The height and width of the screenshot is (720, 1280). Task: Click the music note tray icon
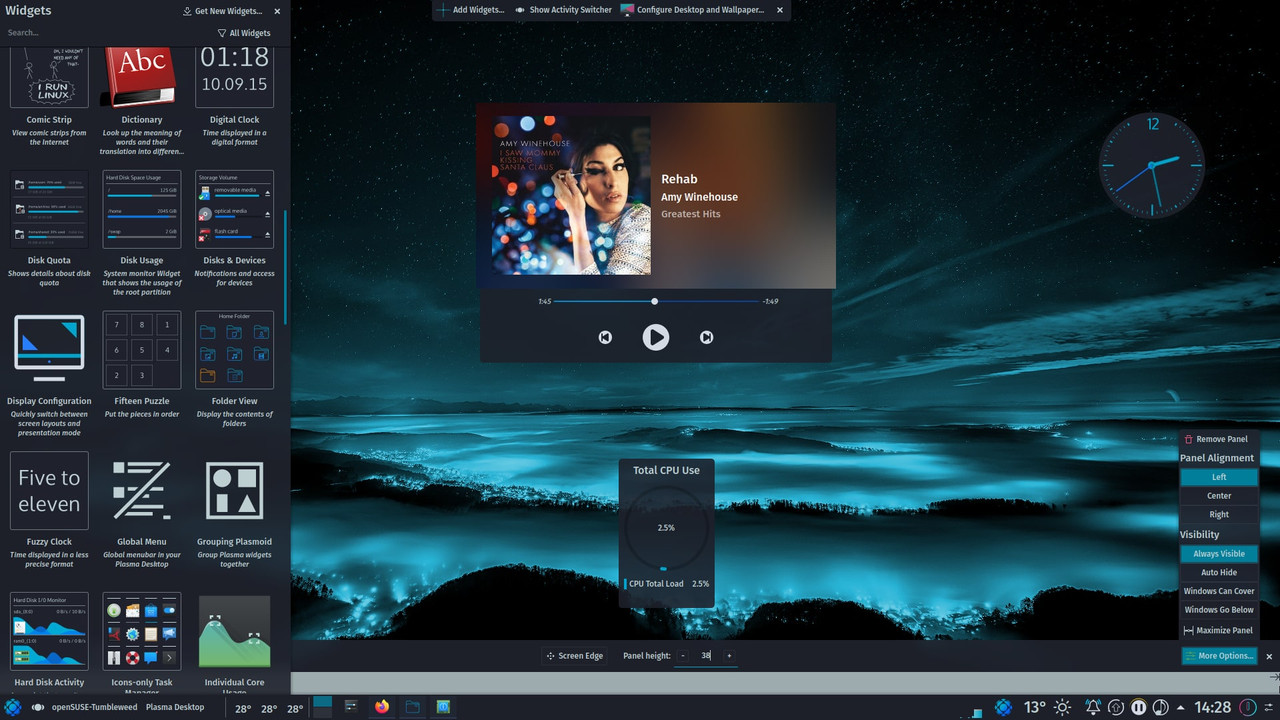click(x=1160, y=707)
